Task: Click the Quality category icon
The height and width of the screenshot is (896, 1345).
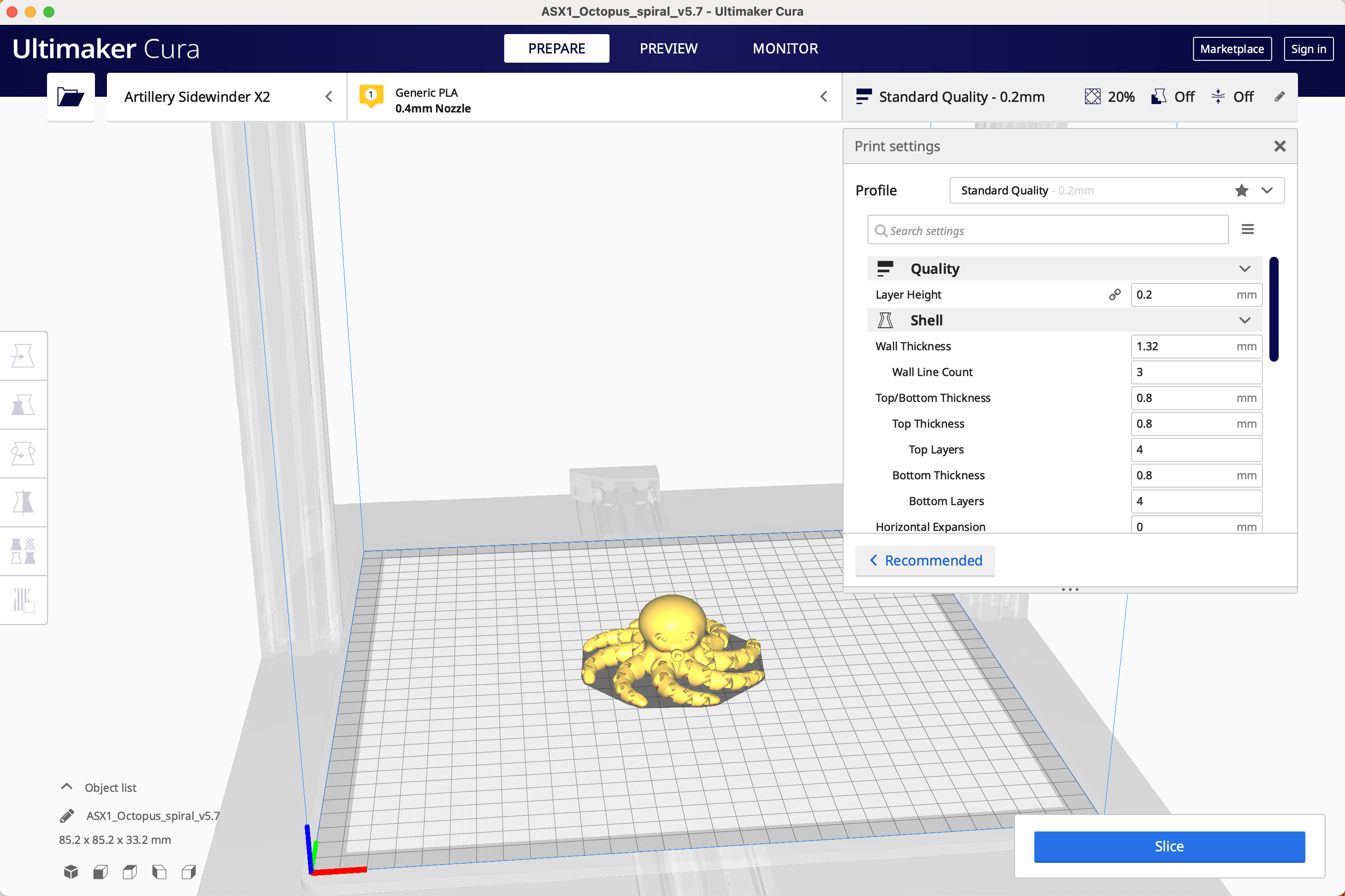Action: (x=885, y=269)
